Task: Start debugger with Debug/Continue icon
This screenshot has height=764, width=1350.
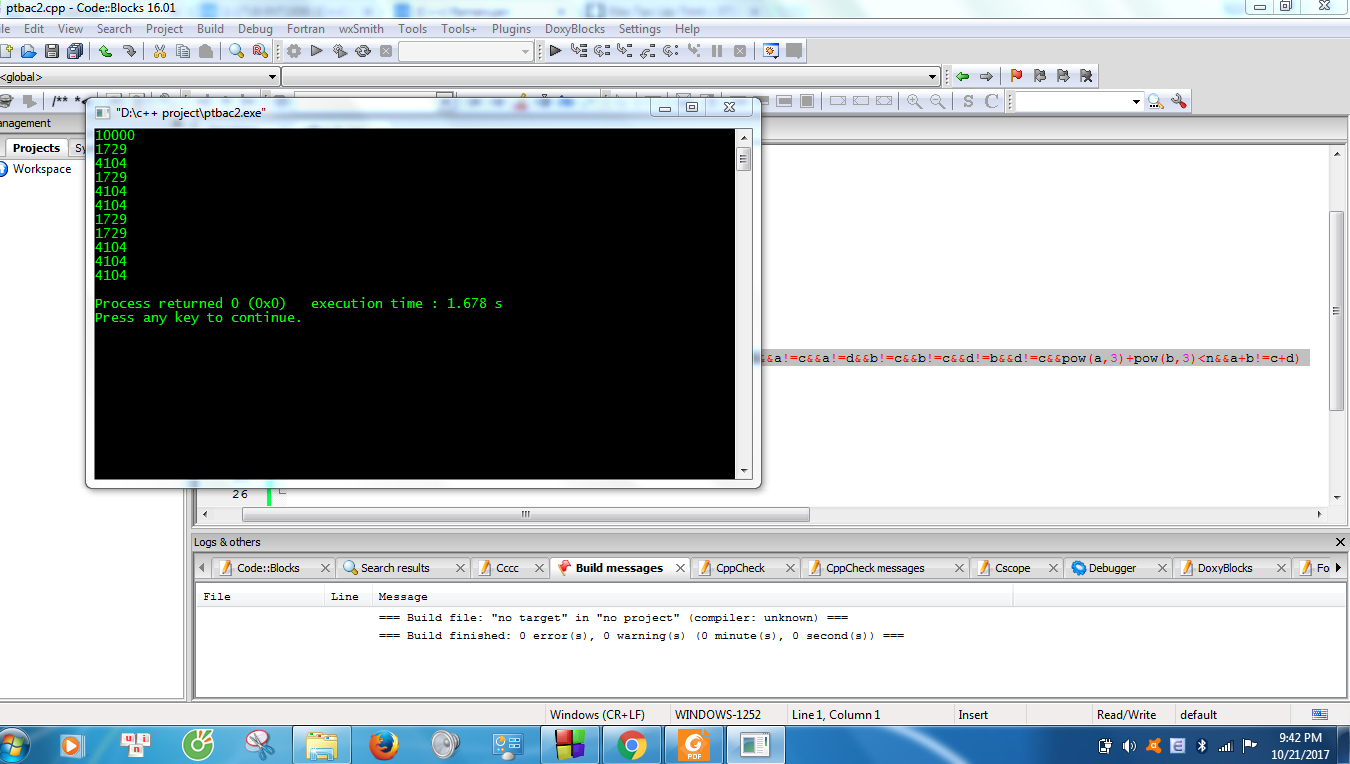Action: point(555,51)
